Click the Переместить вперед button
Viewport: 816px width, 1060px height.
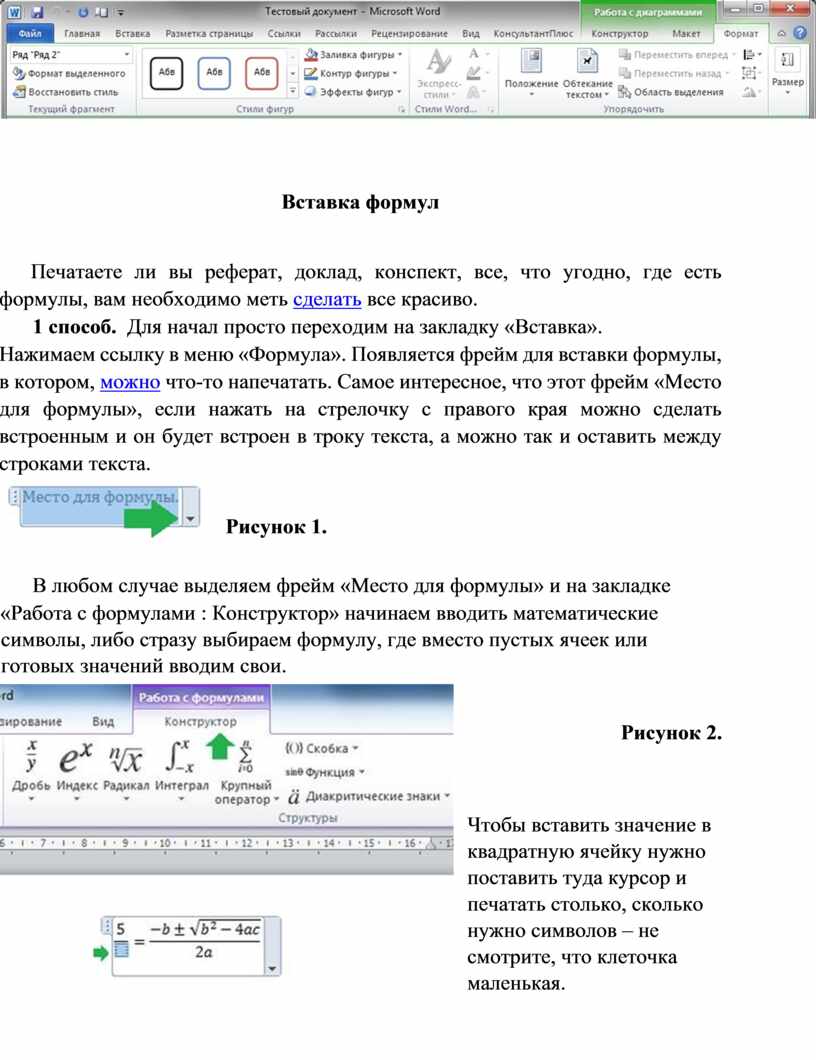(677, 54)
